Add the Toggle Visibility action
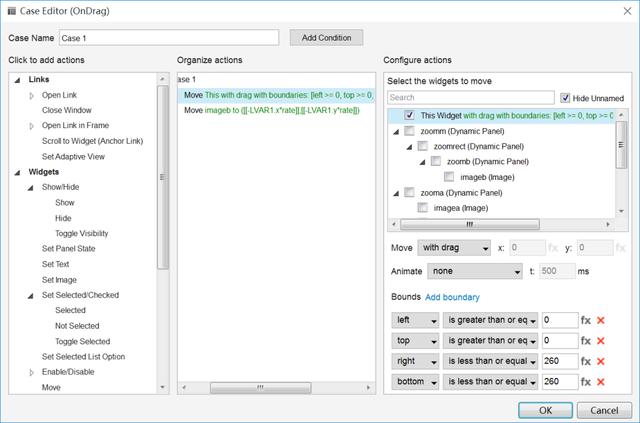Image resolution: width=640 pixels, height=423 pixels. pyautogui.click(x=82, y=234)
